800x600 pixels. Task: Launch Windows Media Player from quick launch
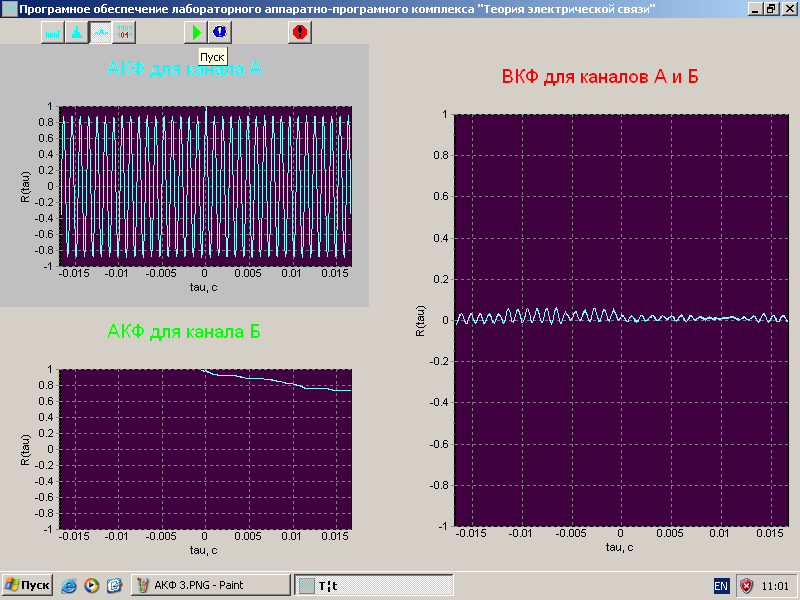(x=91, y=585)
